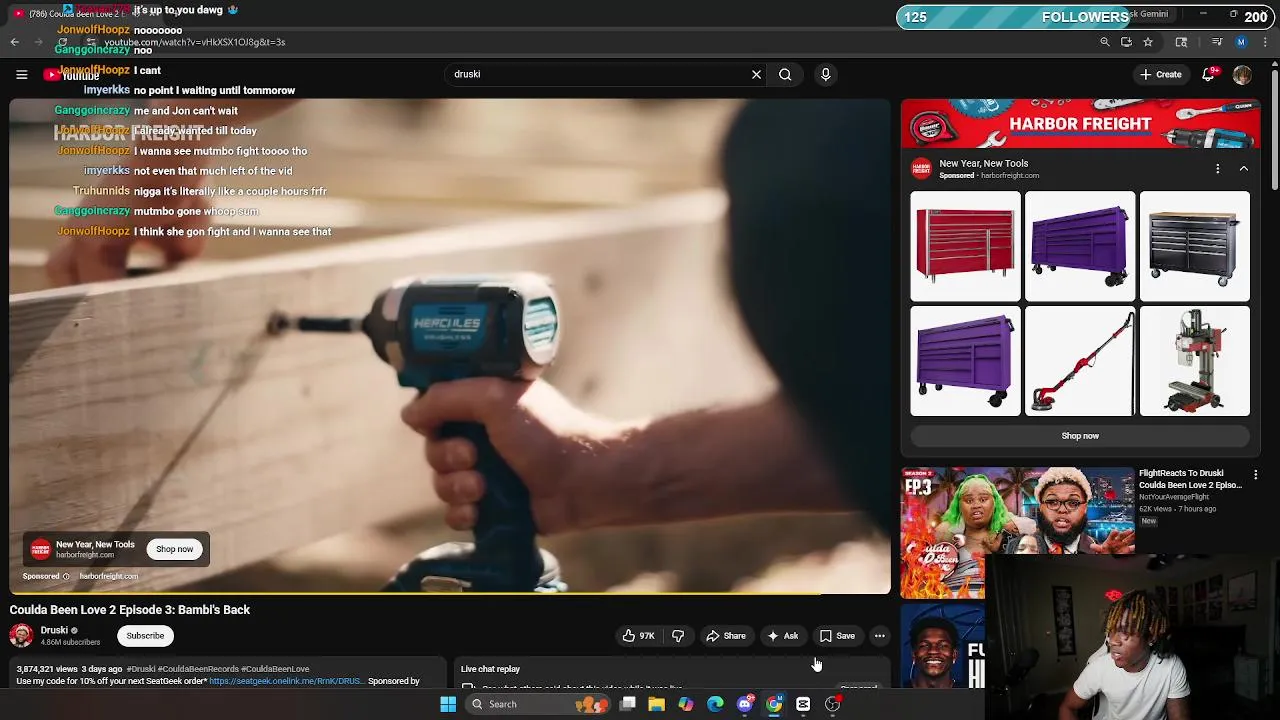Bookmark this page with the star icon
Image resolution: width=1280 pixels, height=720 pixels.
point(1148,42)
